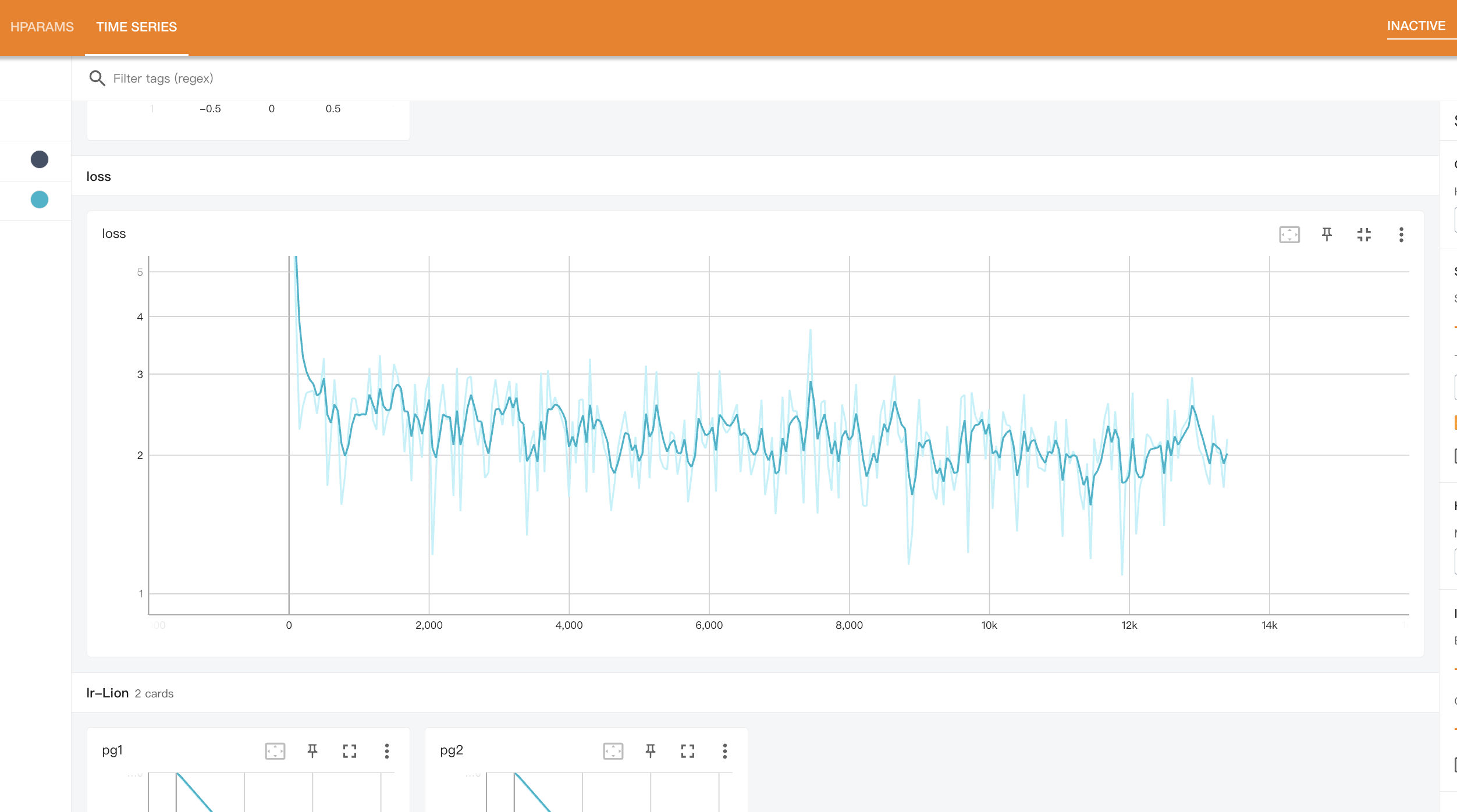Pin the pg1 chart card
Viewport: 1457px width, 812px height.
[312, 751]
